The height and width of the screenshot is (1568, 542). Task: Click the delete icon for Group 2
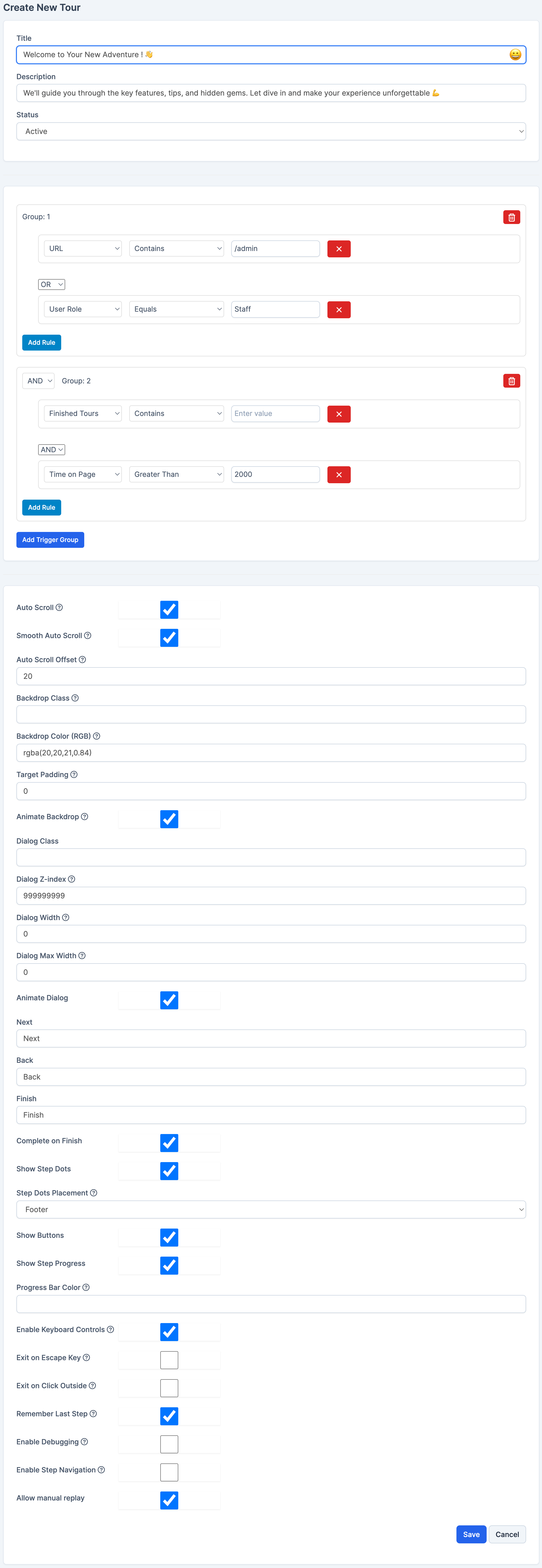511,381
